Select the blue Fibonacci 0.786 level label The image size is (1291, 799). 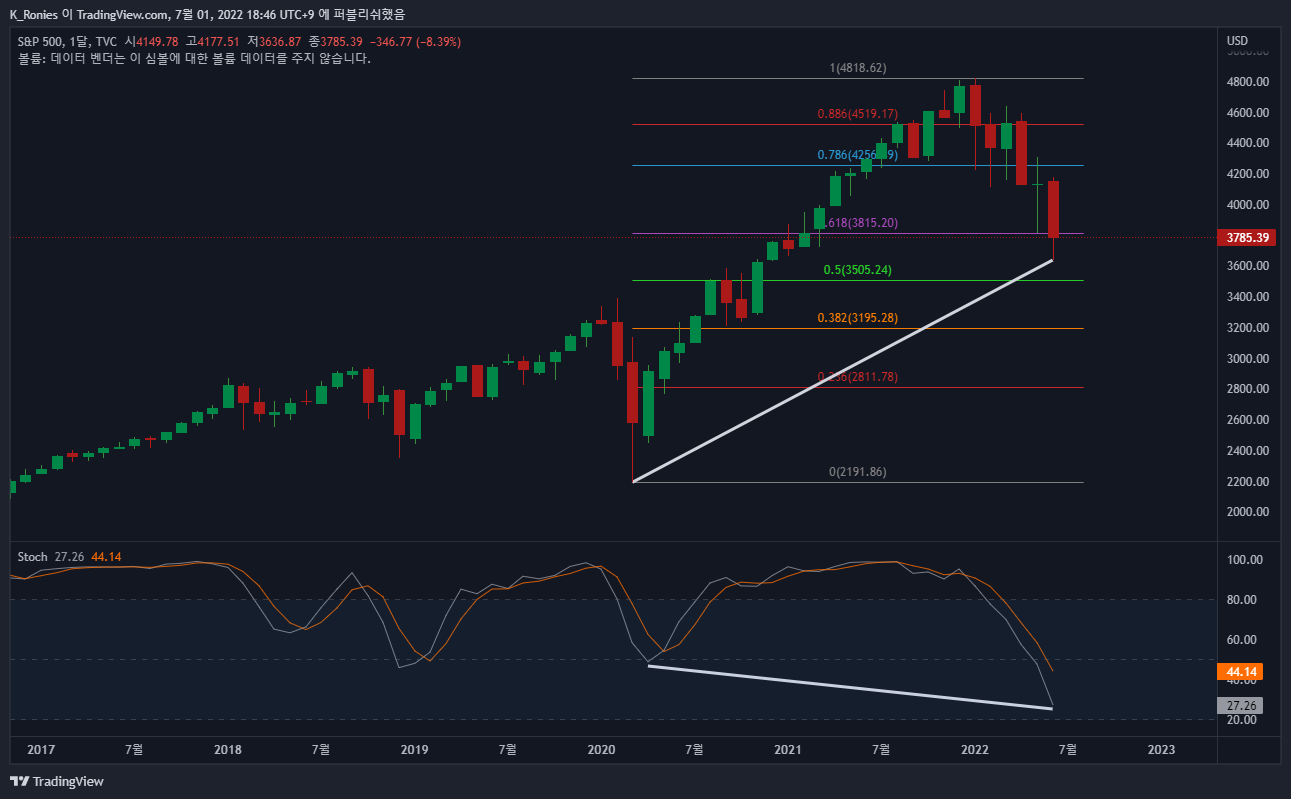pos(857,155)
